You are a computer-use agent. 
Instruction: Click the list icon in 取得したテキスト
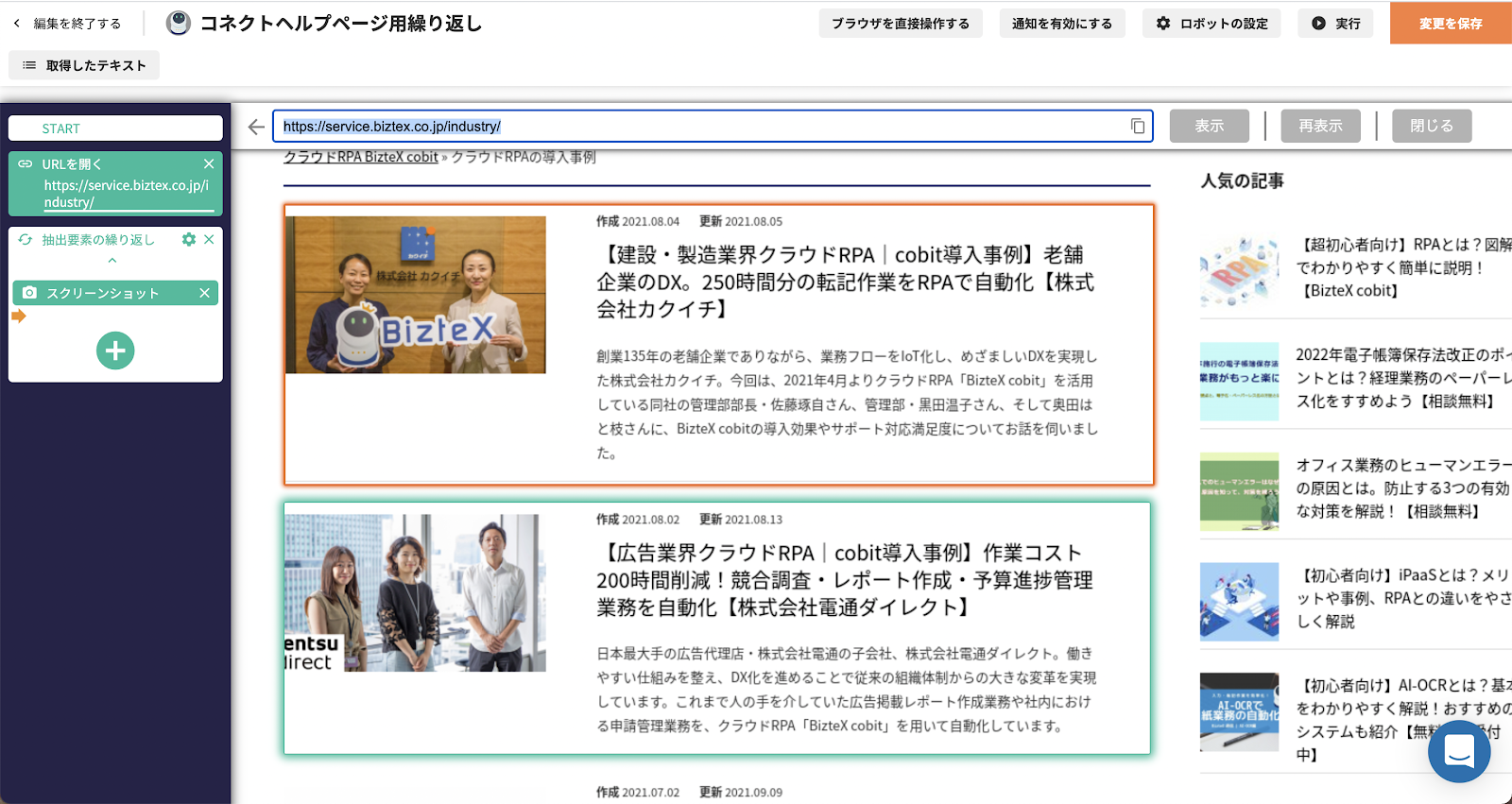click(x=29, y=65)
